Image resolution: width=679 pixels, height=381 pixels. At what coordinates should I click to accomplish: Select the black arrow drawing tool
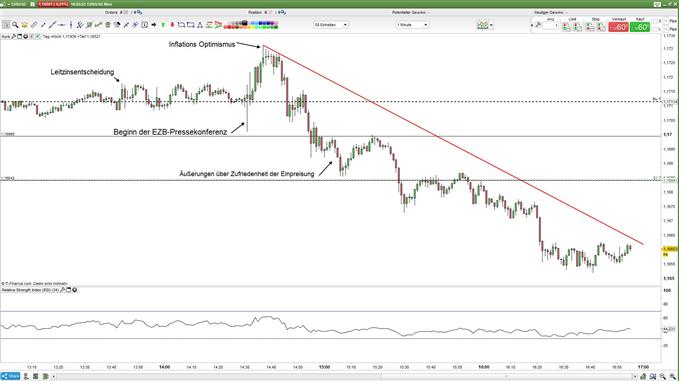pyautogui.click(x=154, y=25)
